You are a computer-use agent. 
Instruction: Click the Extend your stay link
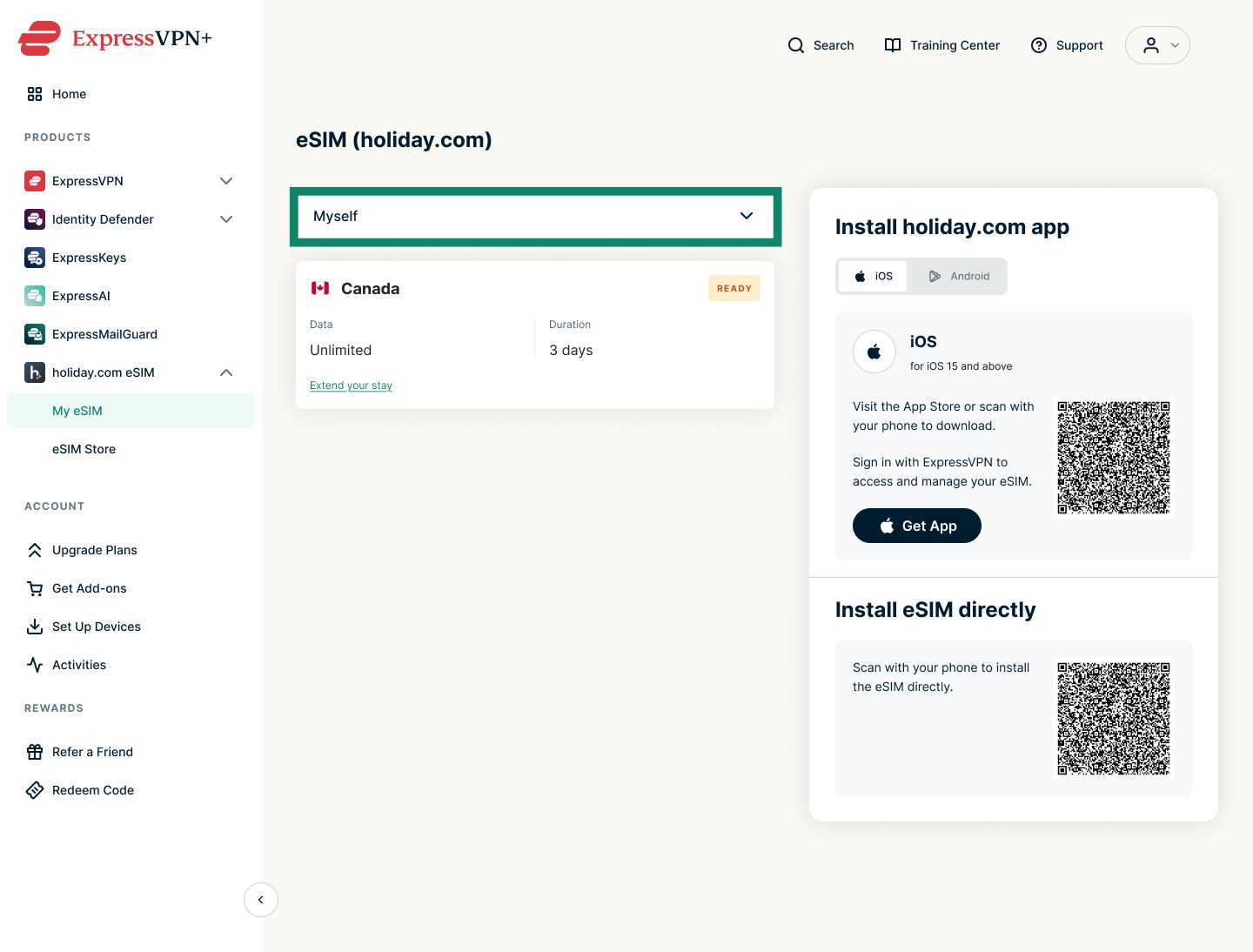point(351,385)
